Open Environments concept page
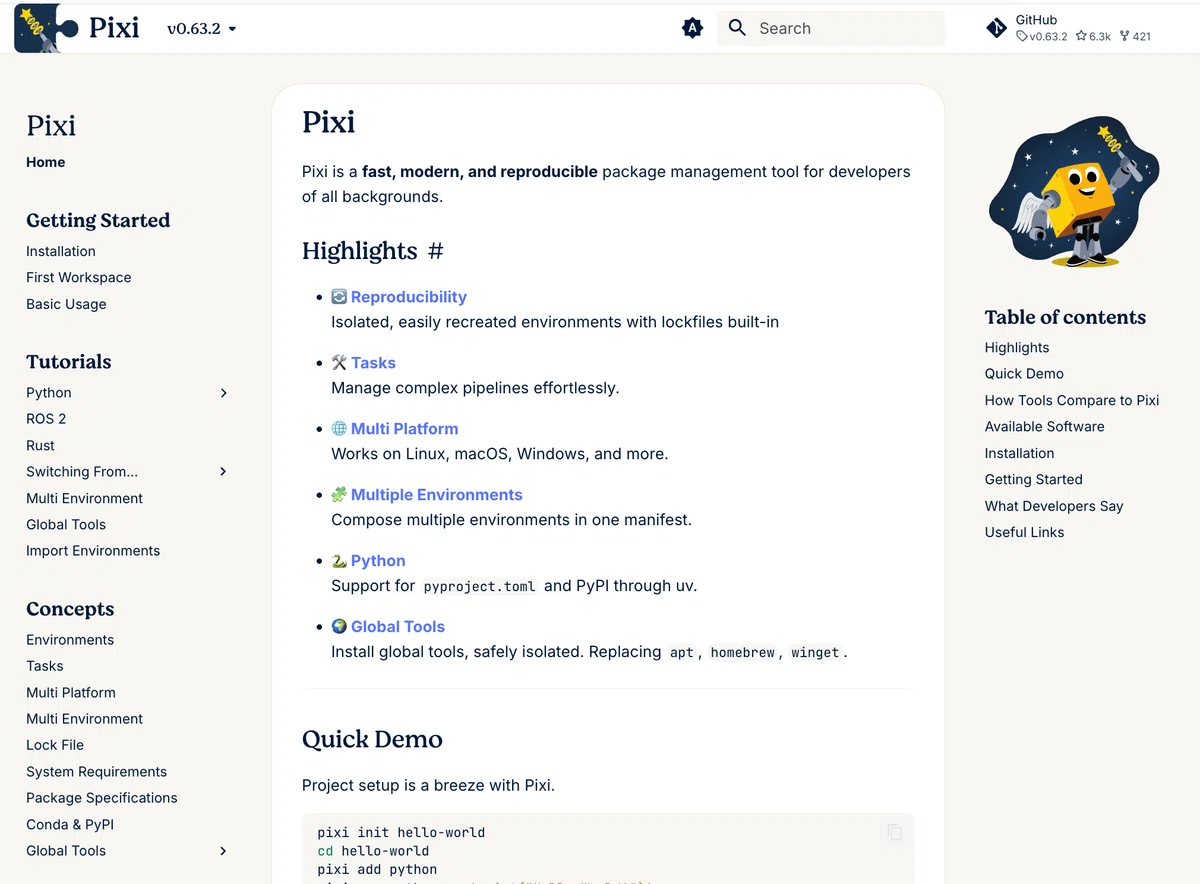The height and width of the screenshot is (884, 1200). [x=70, y=640]
